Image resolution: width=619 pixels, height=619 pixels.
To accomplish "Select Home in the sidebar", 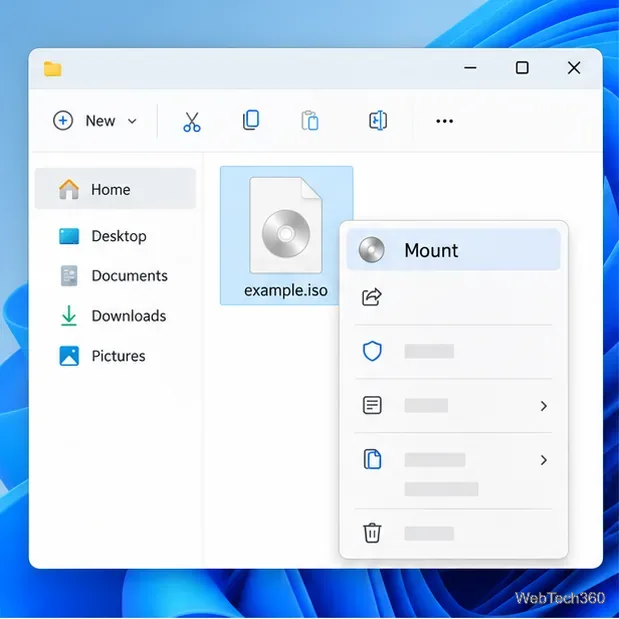I will (115, 189).
